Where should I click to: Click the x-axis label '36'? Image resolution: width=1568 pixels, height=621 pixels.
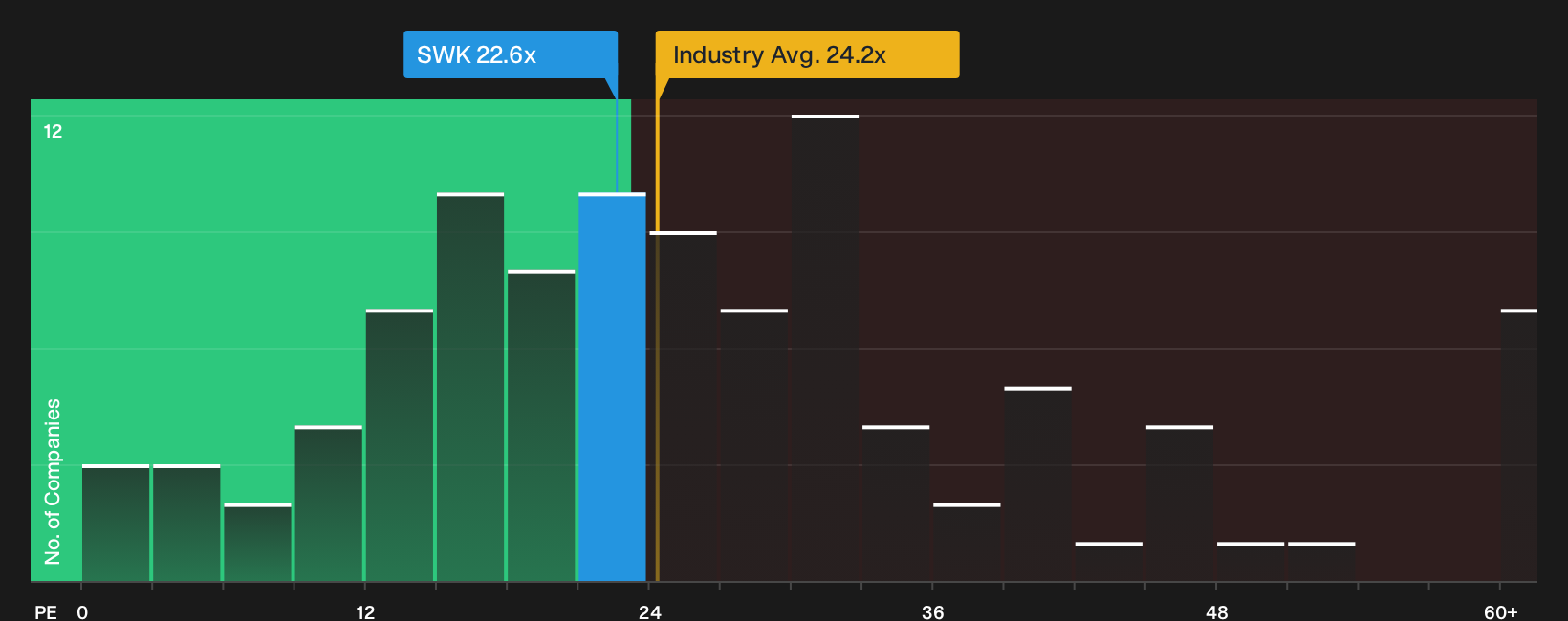[933, 611]
